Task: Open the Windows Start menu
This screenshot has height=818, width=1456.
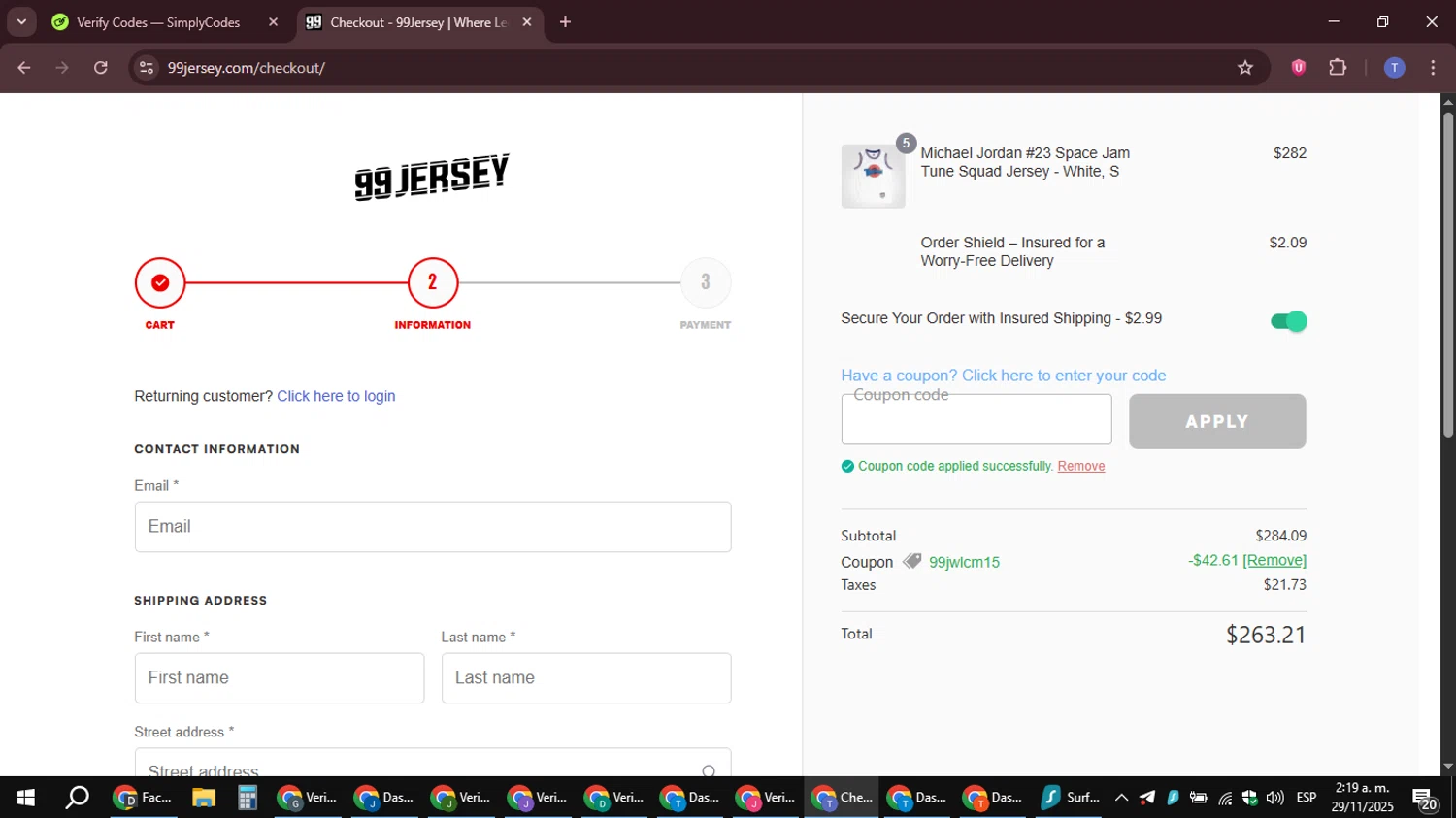Action: point(26,798)
